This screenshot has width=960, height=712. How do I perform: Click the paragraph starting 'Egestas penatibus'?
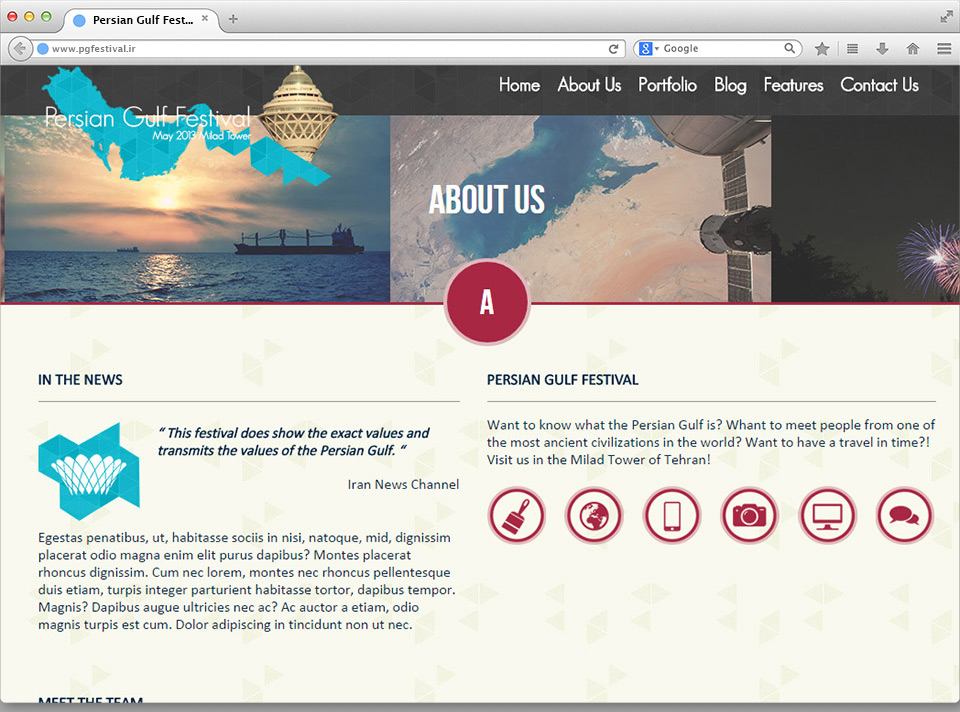[247, 581]
